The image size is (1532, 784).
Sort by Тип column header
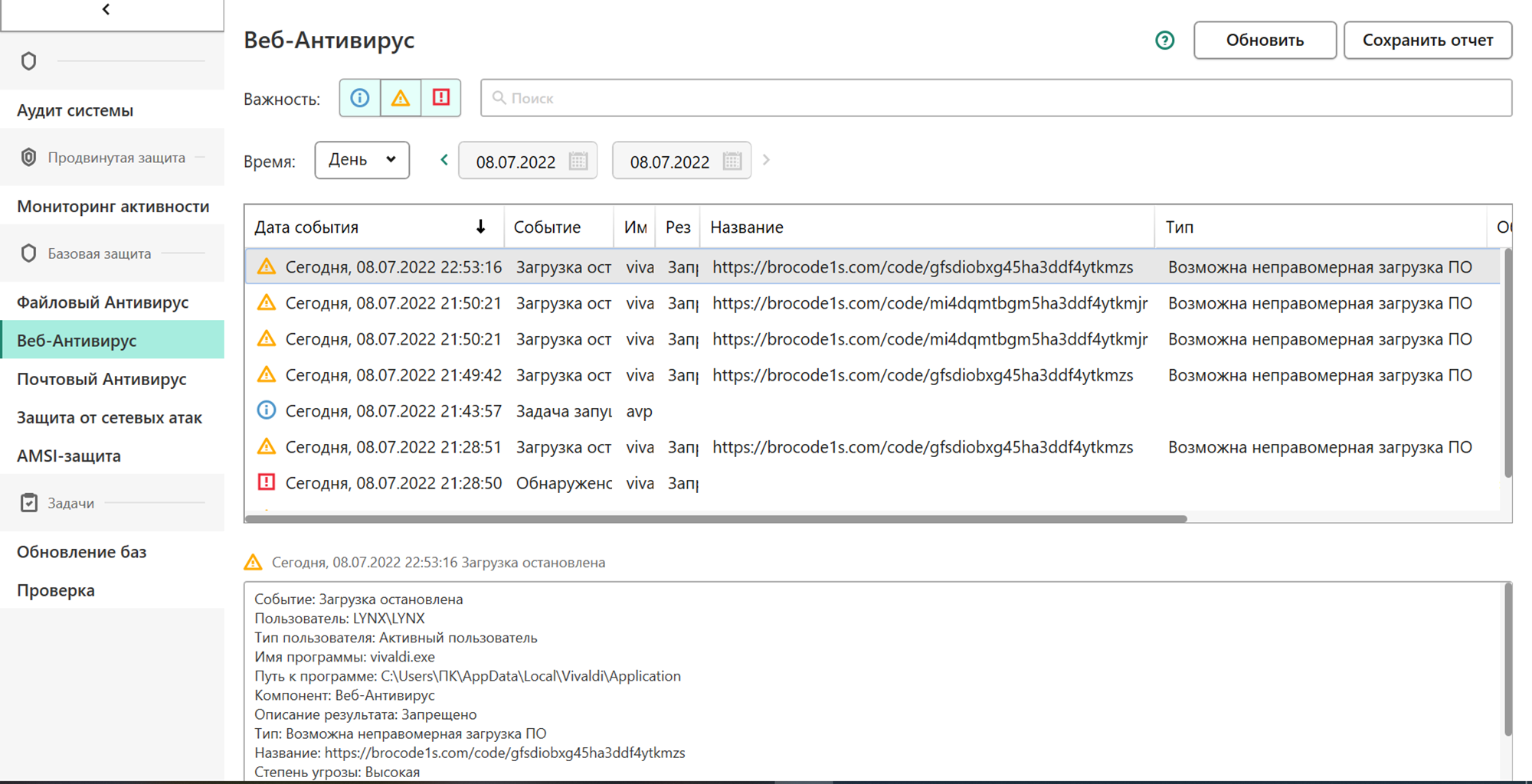point(1321,227)
